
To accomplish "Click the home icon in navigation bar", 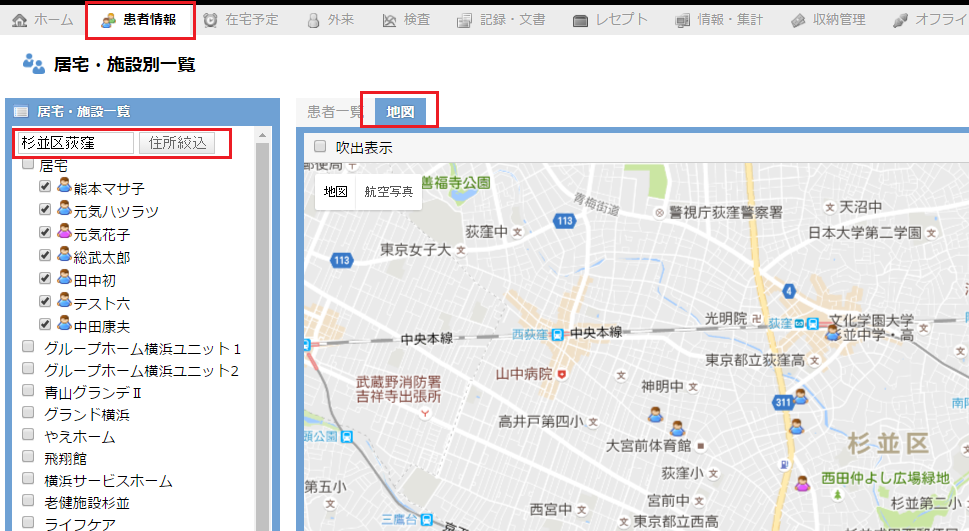I will pyautogui.click(x=20, y=20).
